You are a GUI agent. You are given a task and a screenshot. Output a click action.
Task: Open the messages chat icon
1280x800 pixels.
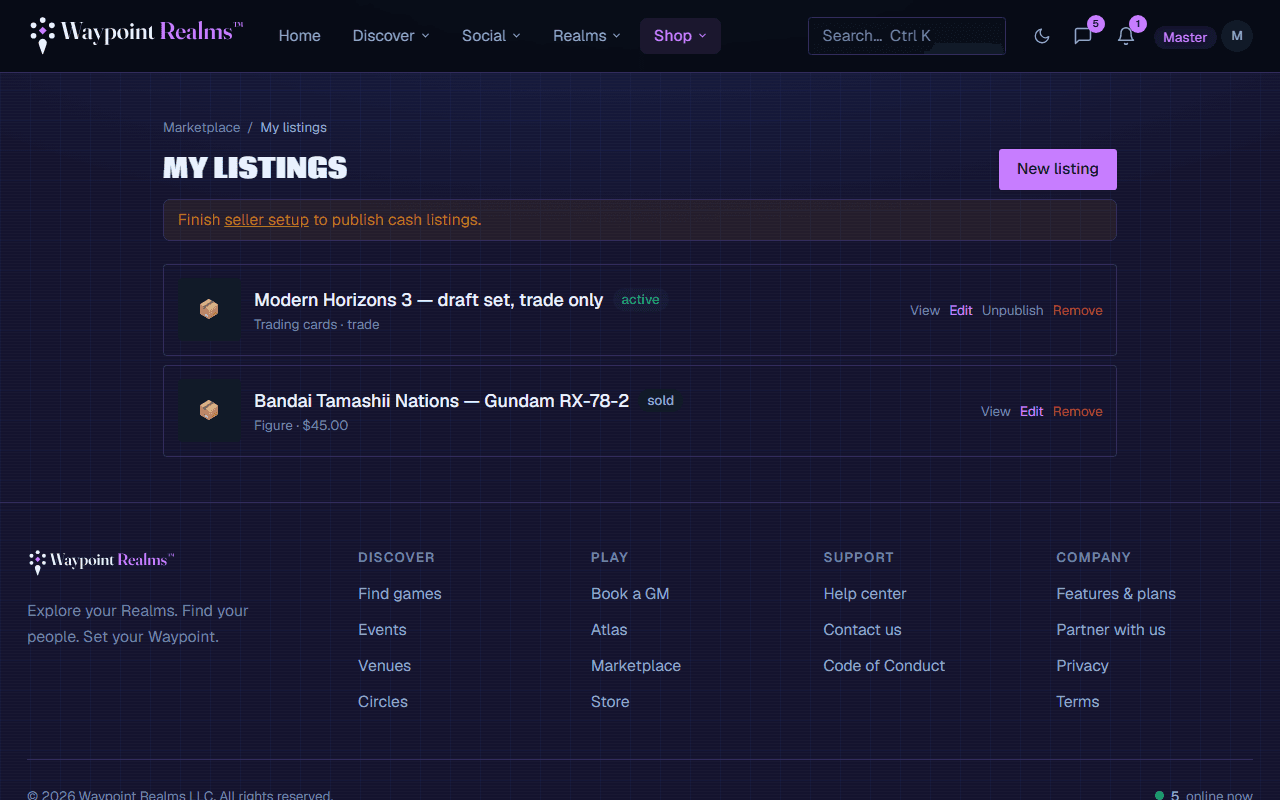tap(1083, 36)
